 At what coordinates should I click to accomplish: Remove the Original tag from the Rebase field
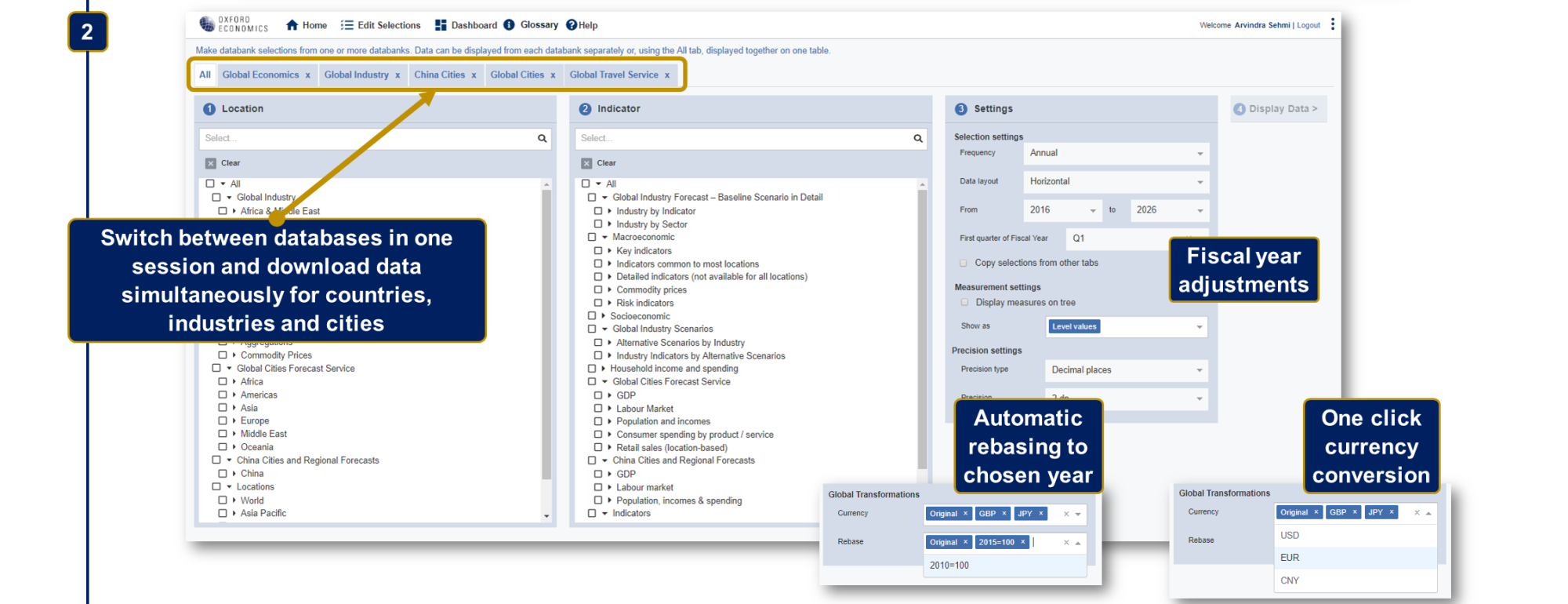(x=965, y=542)
